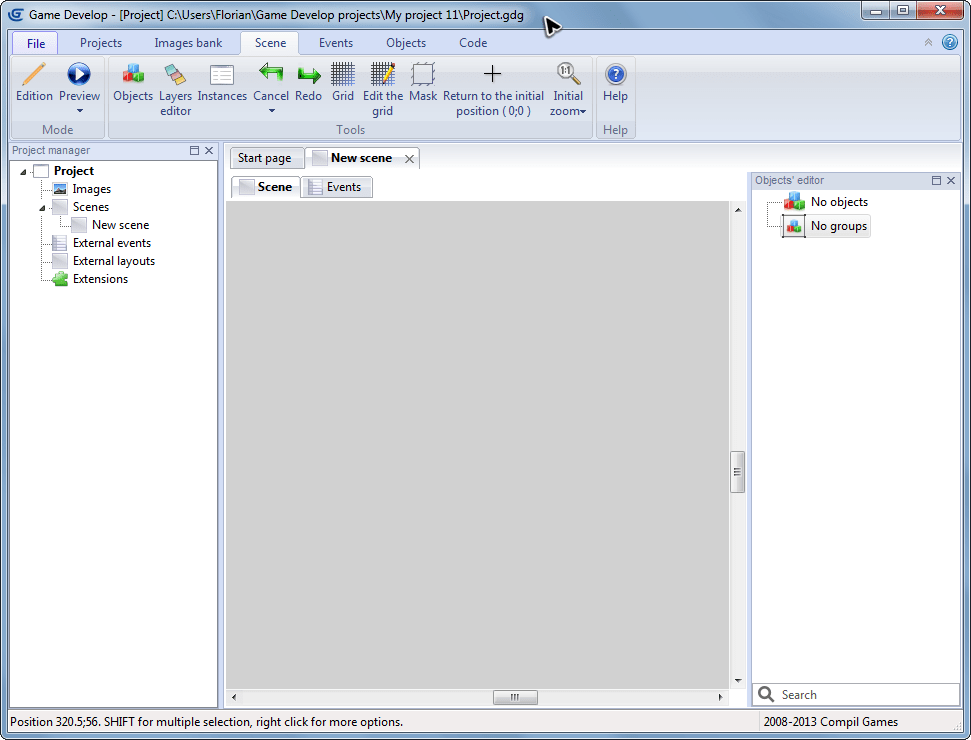Click scene vertical scrollbar up arrow
This screenshot has width=971, height=740.
click(x=738, y=211)
